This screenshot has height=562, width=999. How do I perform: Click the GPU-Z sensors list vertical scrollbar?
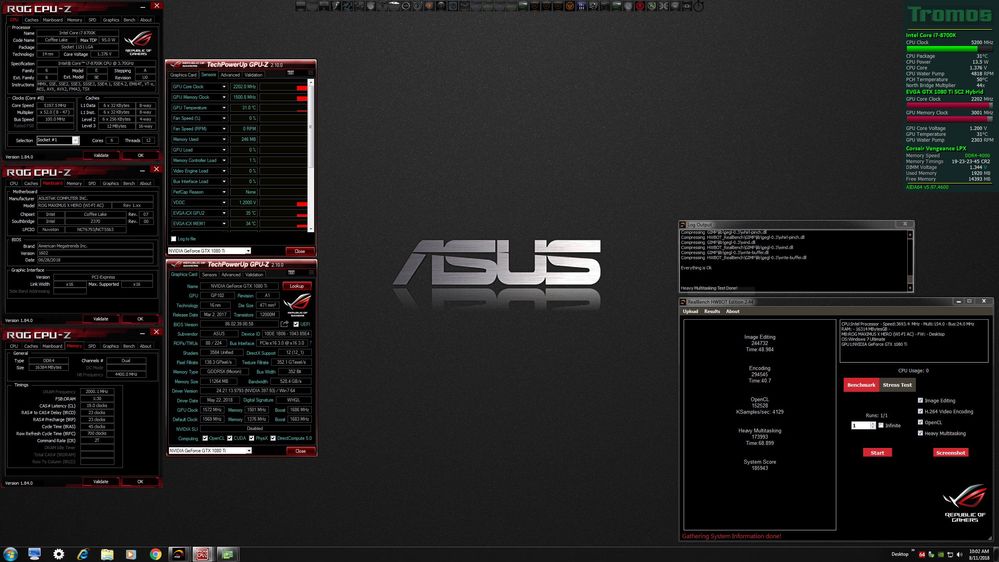coord(311,154)
